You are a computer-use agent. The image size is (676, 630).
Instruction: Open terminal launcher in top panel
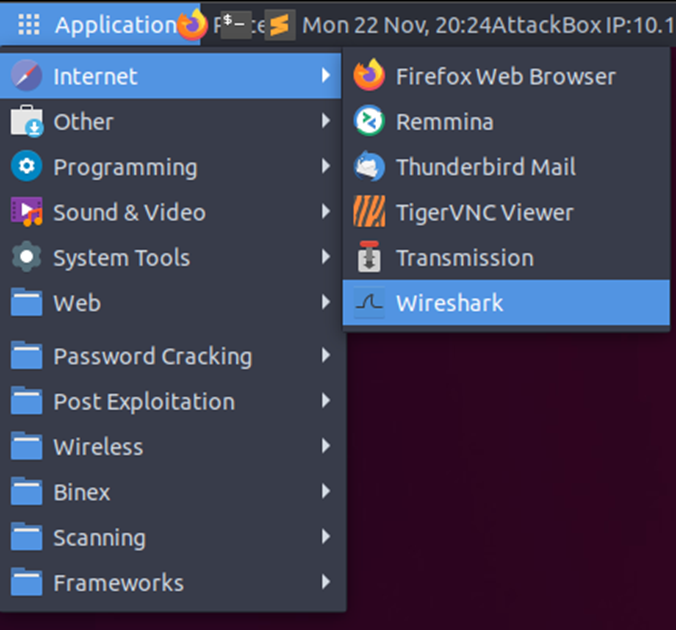(236, 24)
